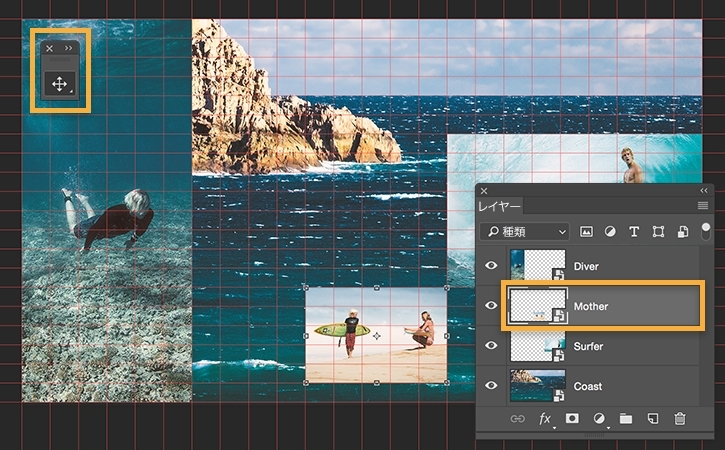Hide the Coast layer
Viewport: 725px width, 450px height.
(491, 385)
